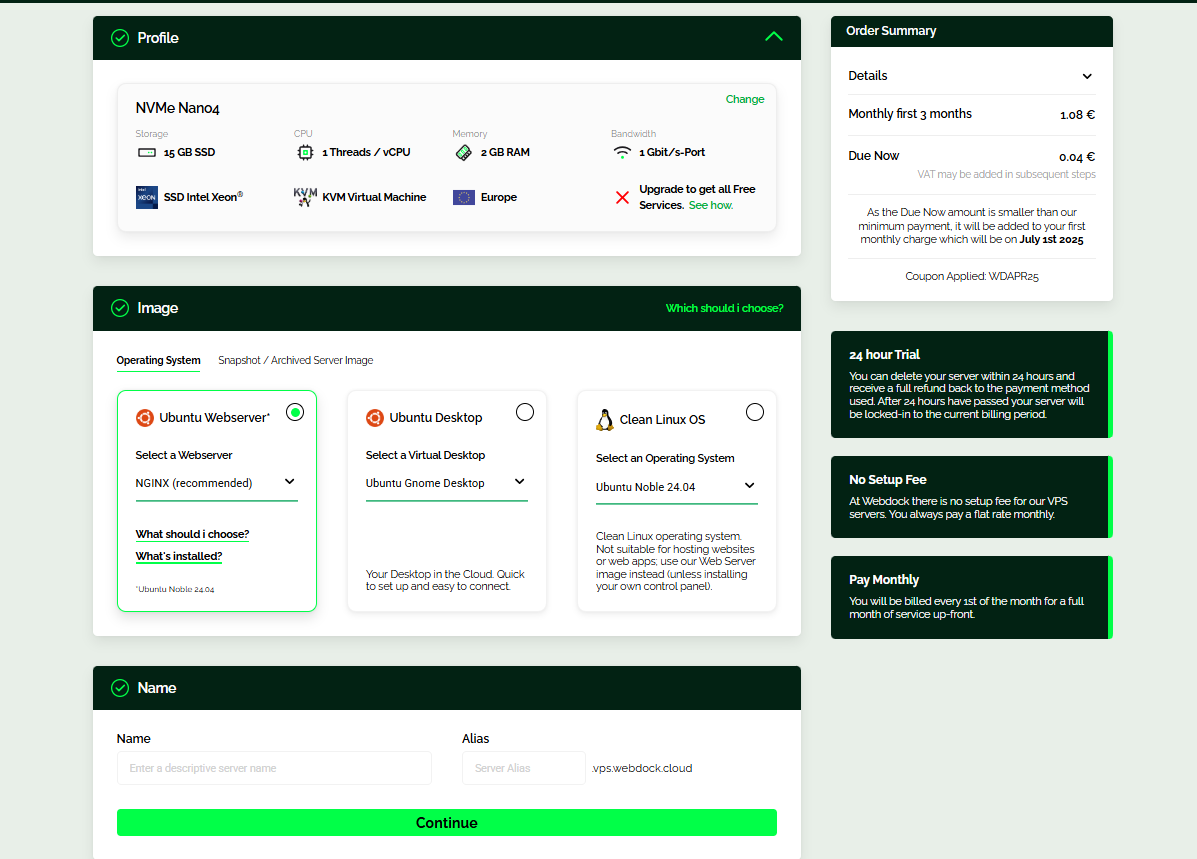Select the Clean Linux OS radio button
This screenshot has height=859, width=1197.
click(754, 412)
